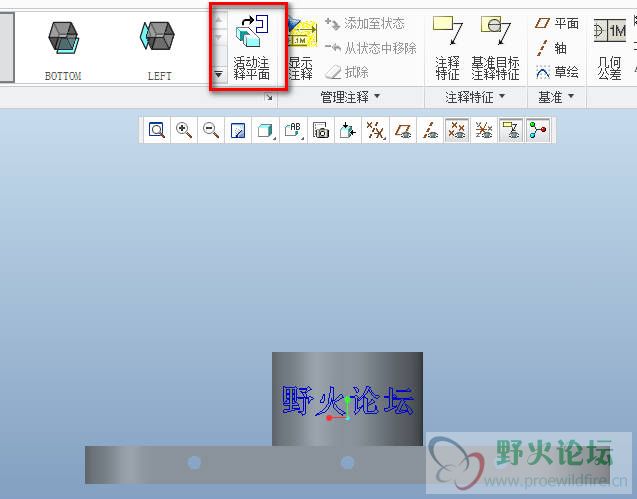Select the blue 野火论坛 annotation text on model
Viewport: 637px width, 499px height.
pyautogui.click(x=348, y=401)
